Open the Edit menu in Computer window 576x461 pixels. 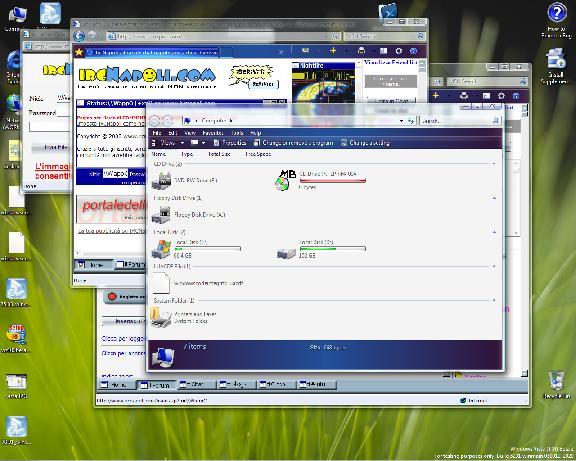pos(173,133)
